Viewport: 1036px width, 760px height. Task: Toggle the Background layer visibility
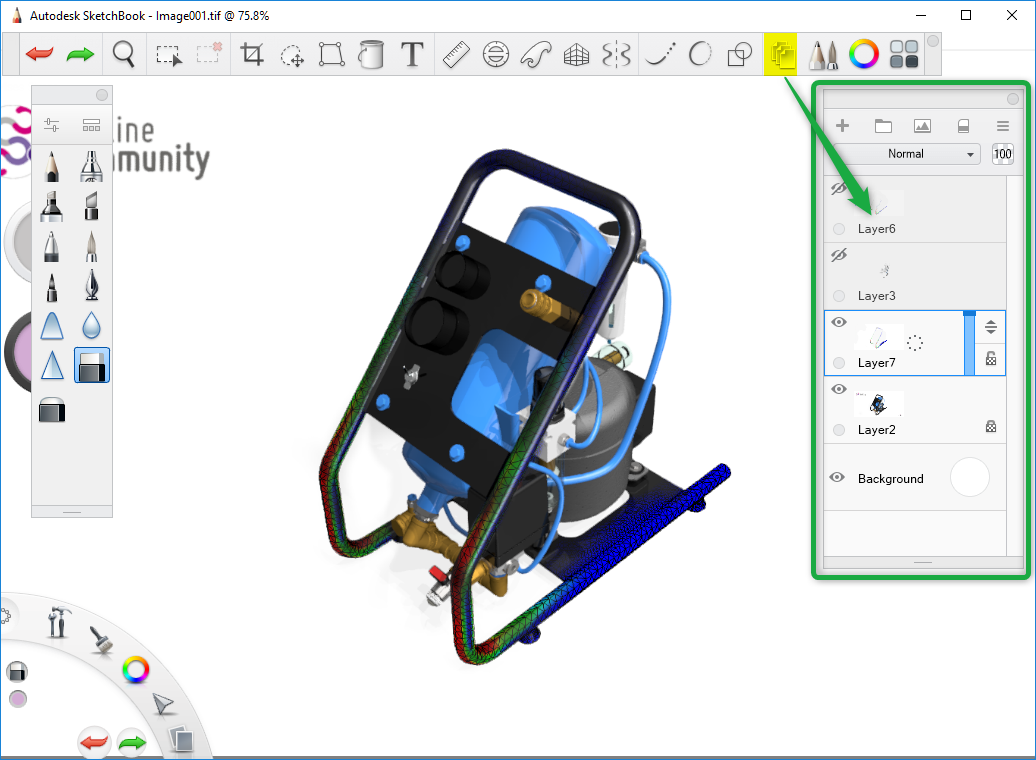pos(837,477)
